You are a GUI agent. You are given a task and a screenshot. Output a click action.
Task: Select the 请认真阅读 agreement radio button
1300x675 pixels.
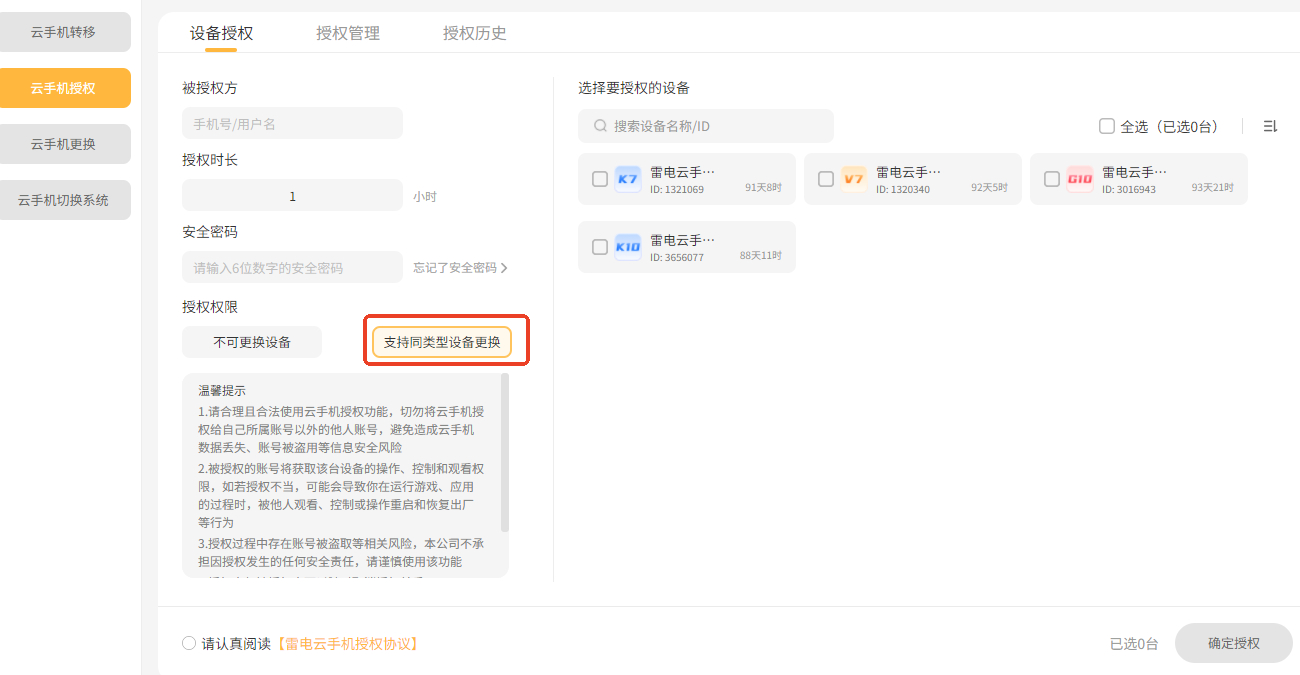coord(189,643)
